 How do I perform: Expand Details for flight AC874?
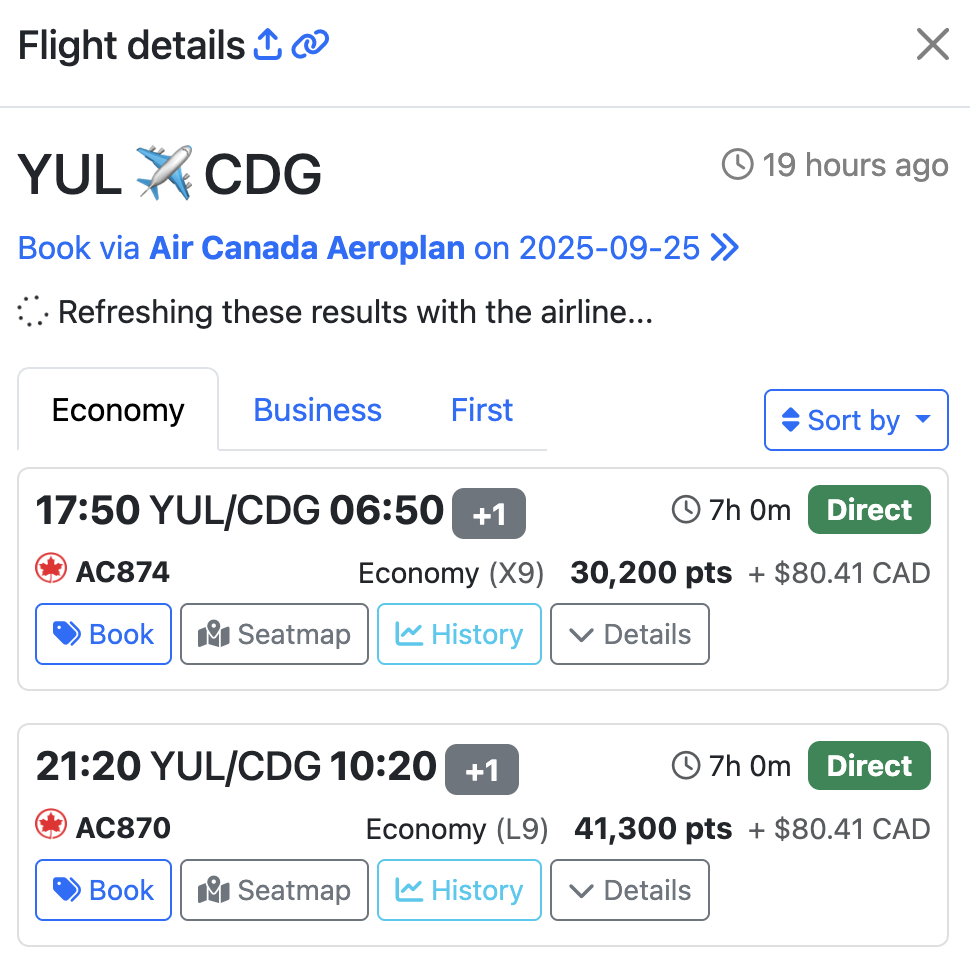(630, 634)
